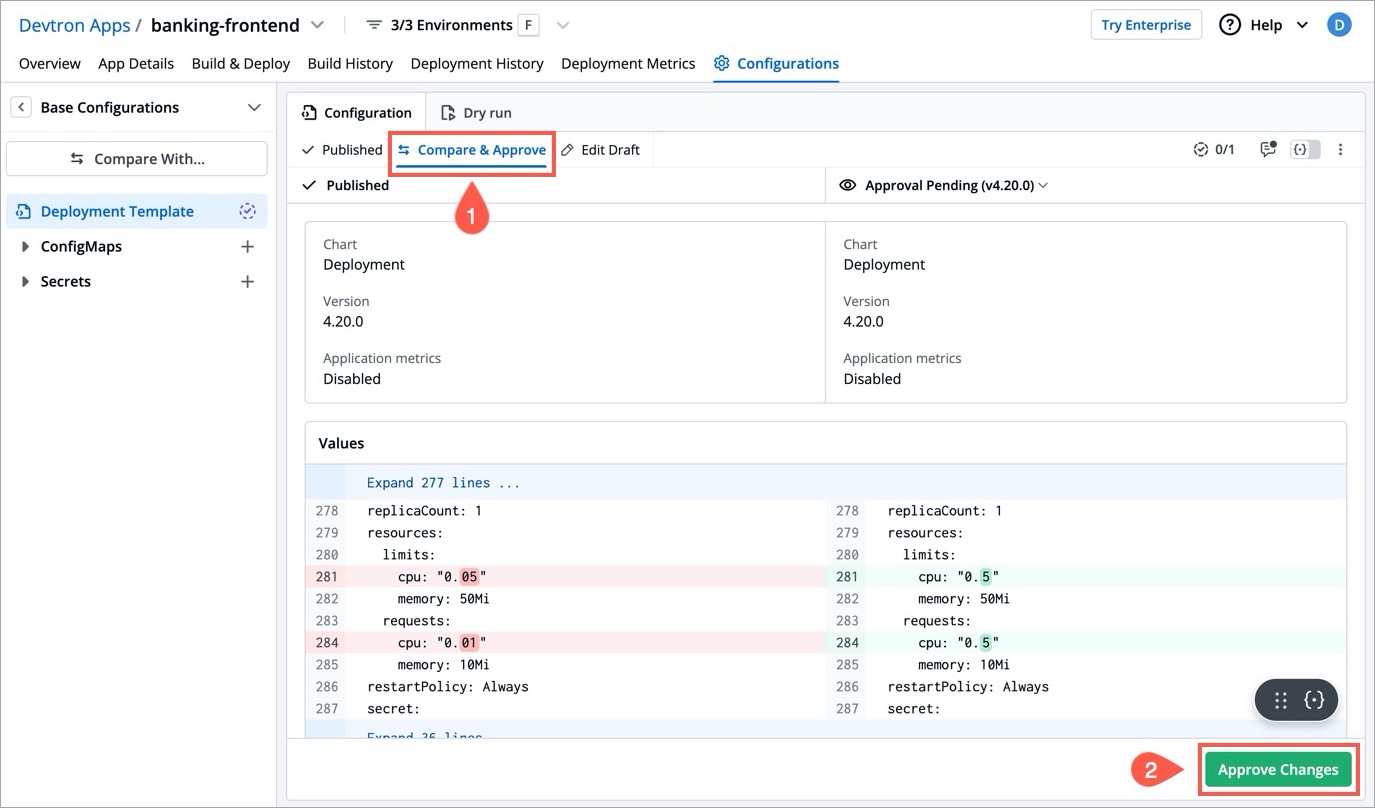Image resolution: width=1375 pixels, height=808 pixels.
Task: Open the Approval Pending version dropdown
Action: click(x=1043, y=185)
